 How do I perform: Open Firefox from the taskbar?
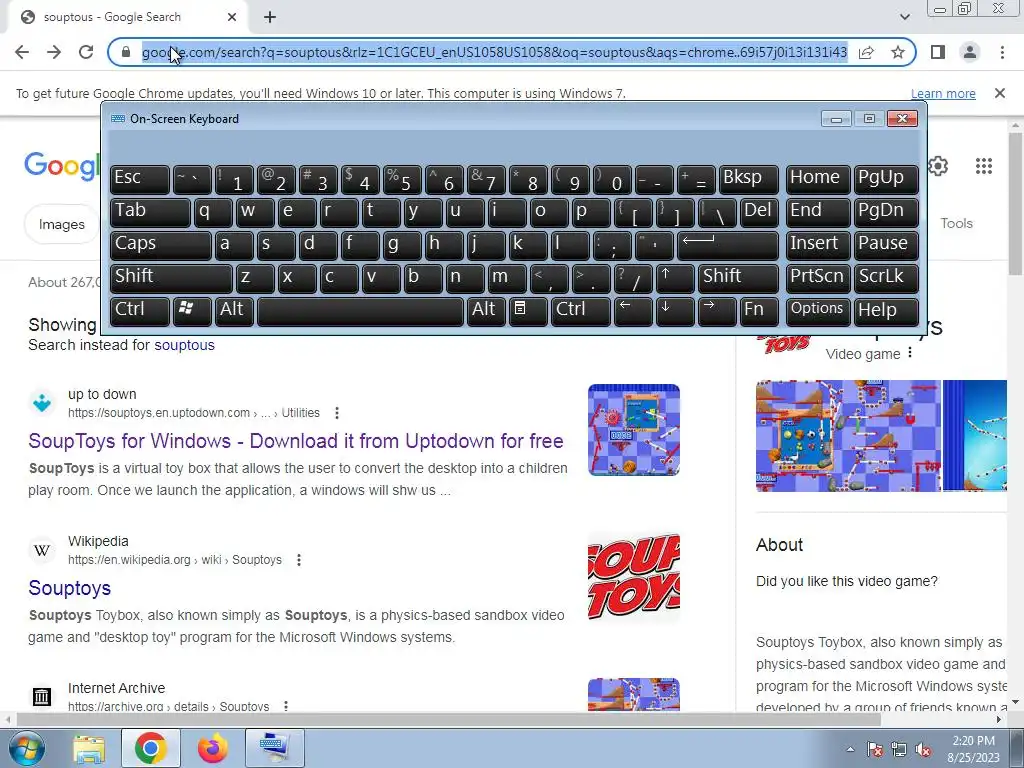[213, 748]
